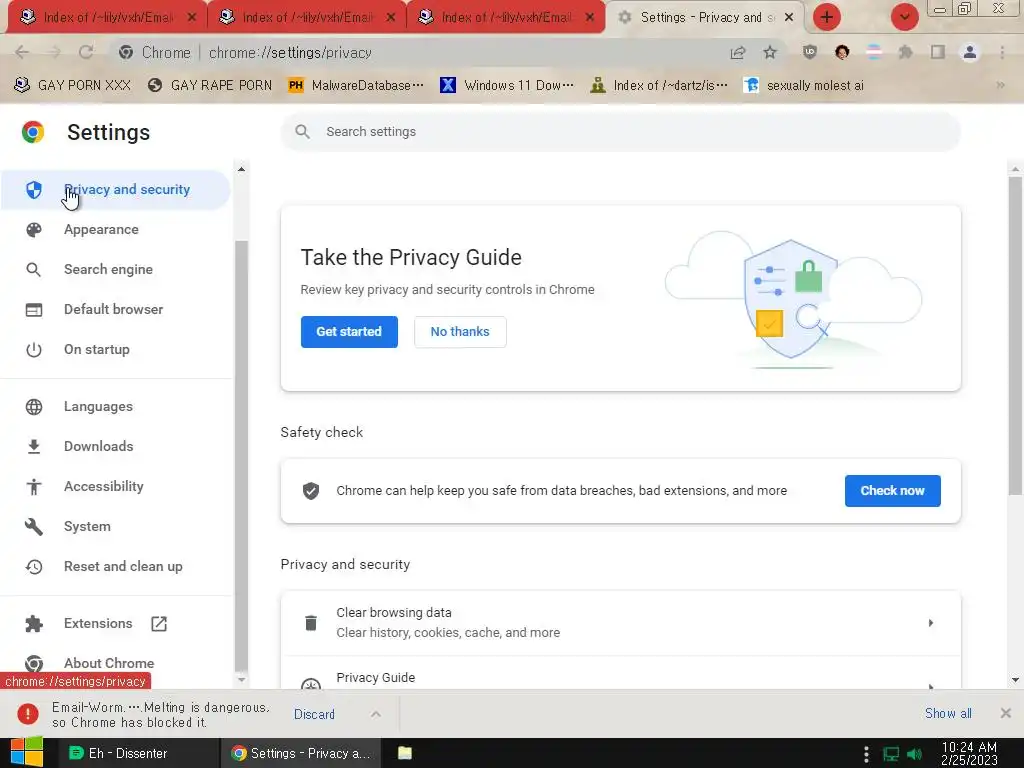1024x768 pixels.
Task: Open the file explorer taskbar icon
Action: tap(405, 753)
